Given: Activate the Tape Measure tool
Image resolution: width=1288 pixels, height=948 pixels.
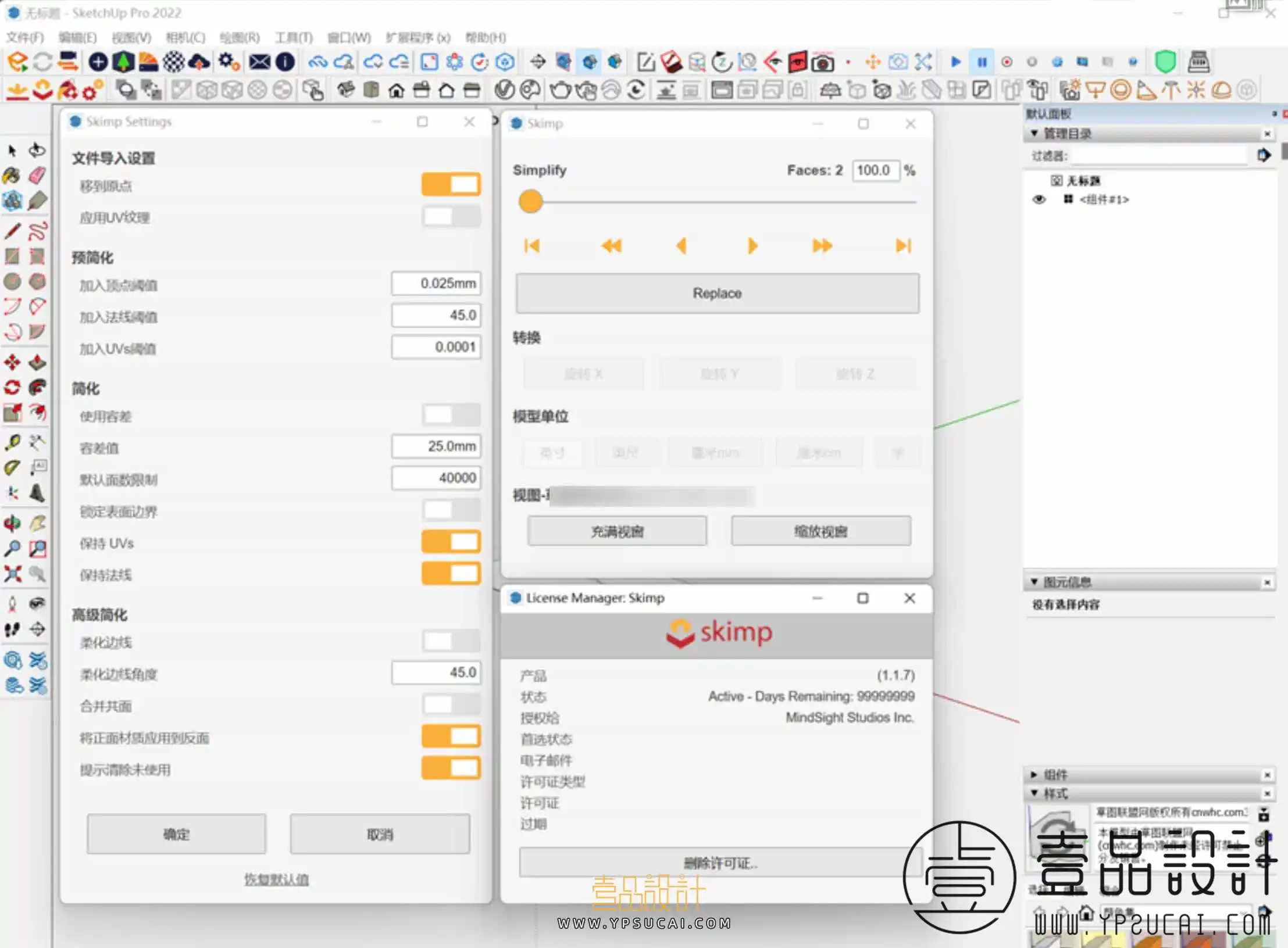Looking at the screenshot, I should (x=12, y=442).
